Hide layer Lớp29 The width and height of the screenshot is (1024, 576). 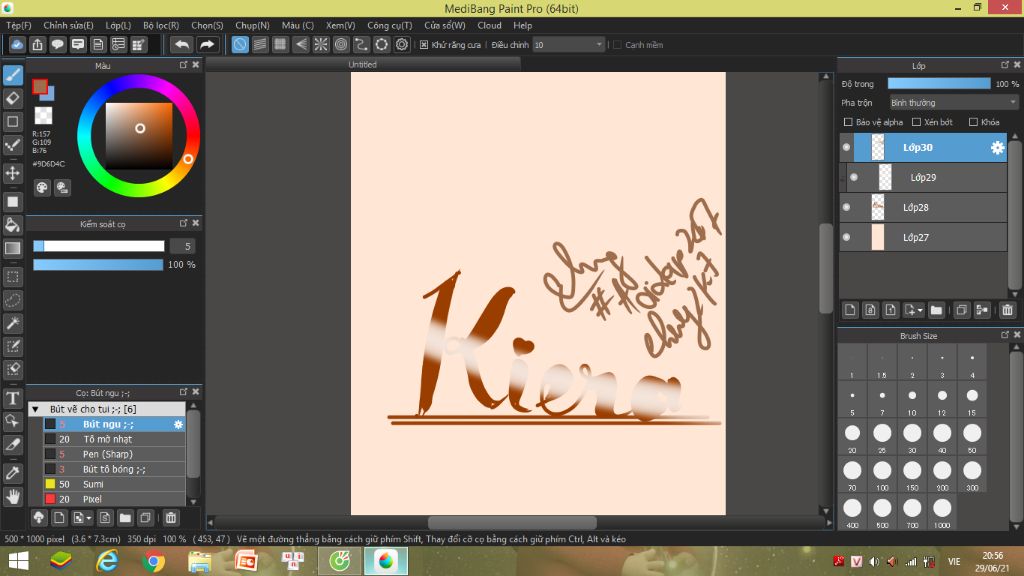pyautogui.click(x=854, y=178)
